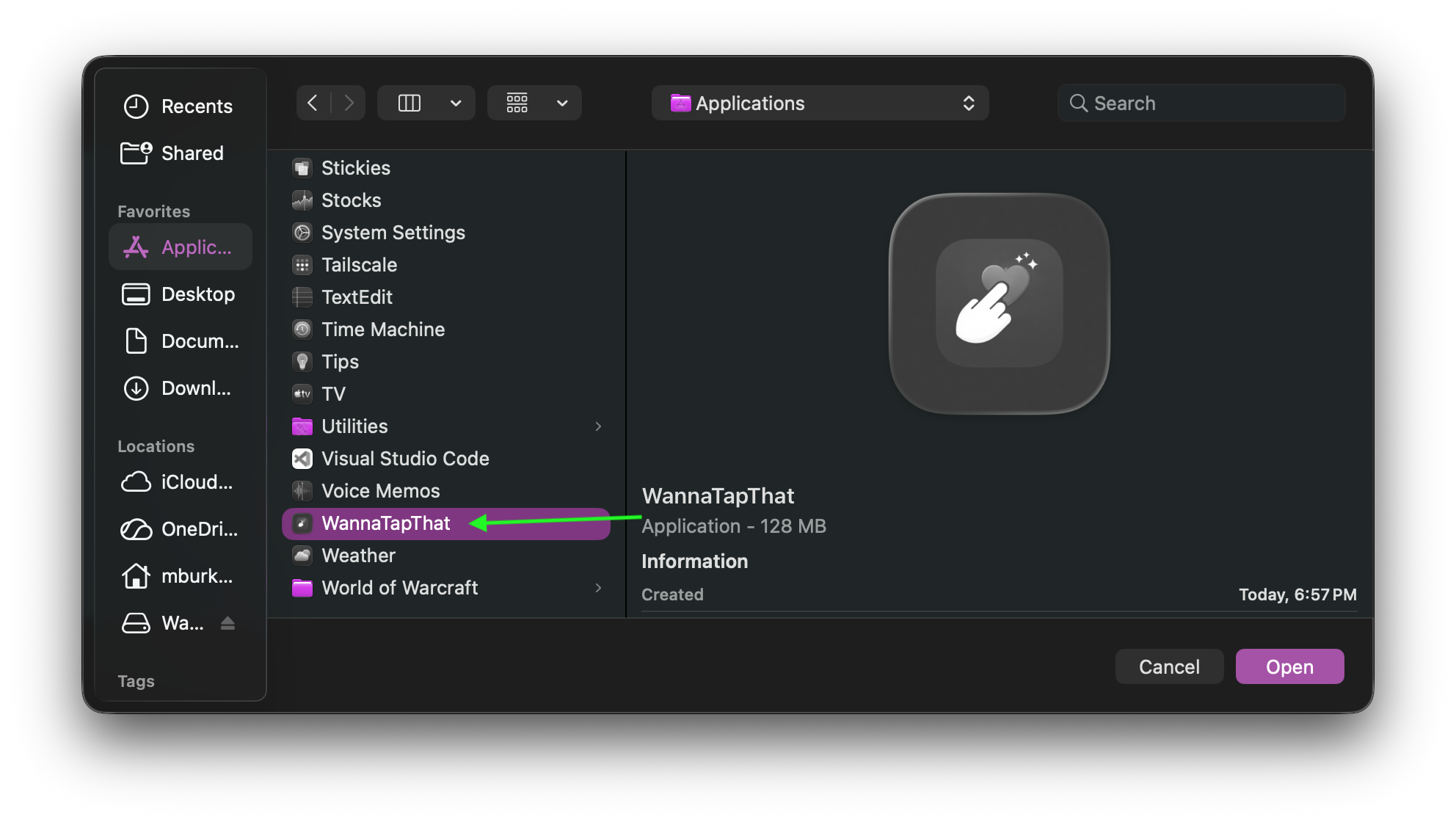
Task: Click the Search field
Action: coord(1201,103)
